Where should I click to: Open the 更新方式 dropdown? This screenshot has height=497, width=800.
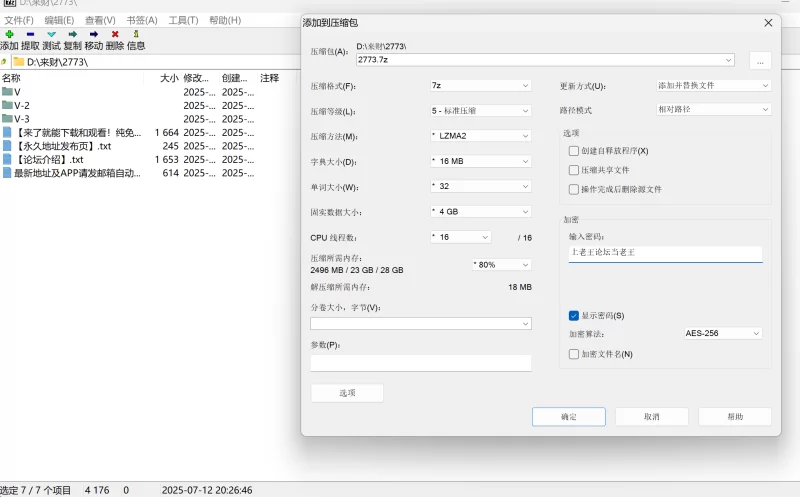coord(713,86)
